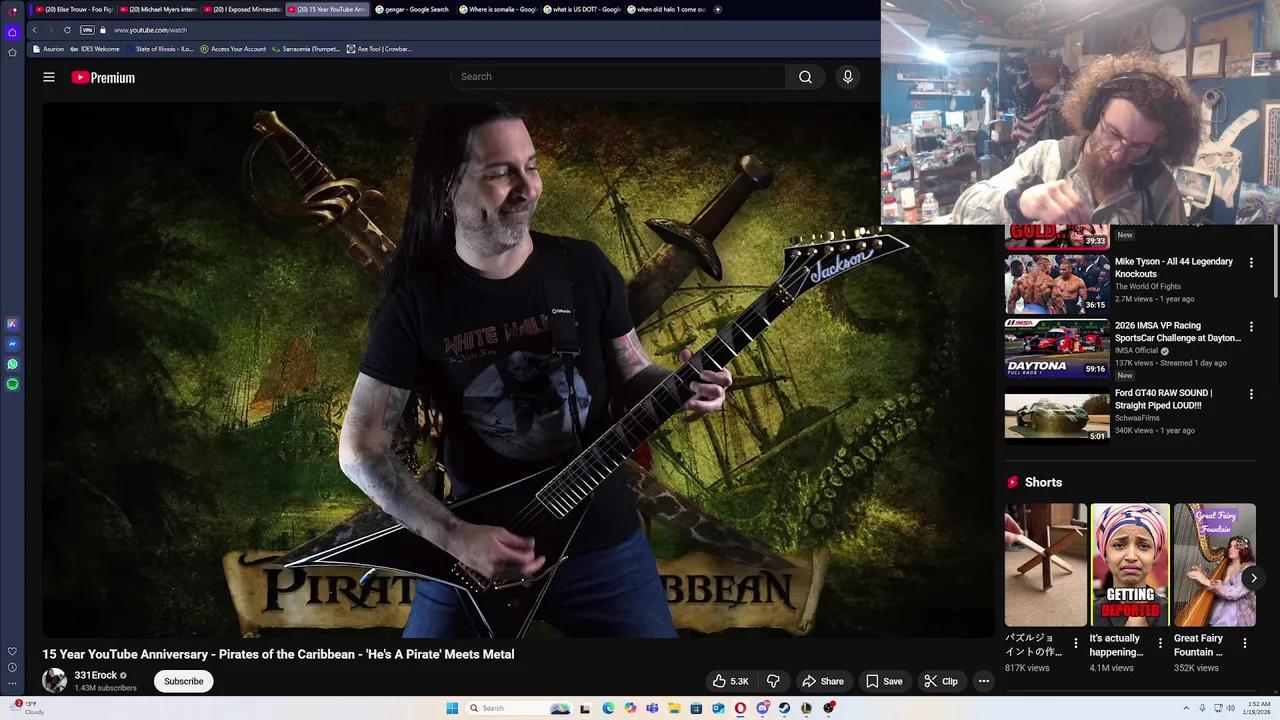Open Spotify in the Opera sidebar
The image size is (1280, 720).
(12, 384)
